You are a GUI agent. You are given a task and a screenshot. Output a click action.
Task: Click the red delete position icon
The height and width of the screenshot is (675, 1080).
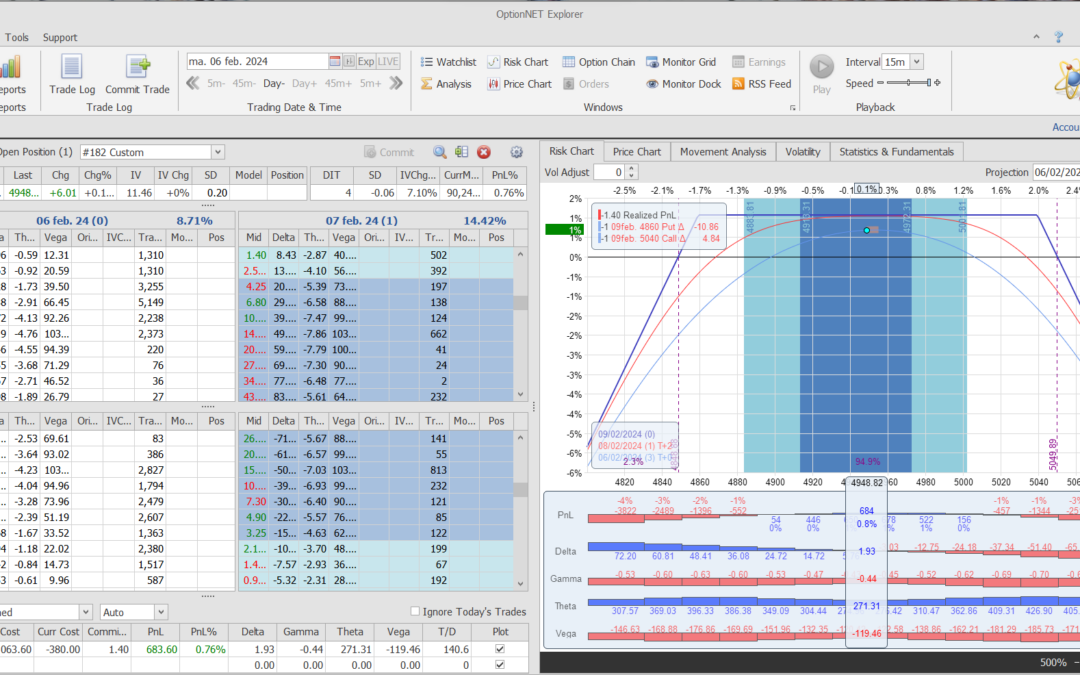[483, 152]
